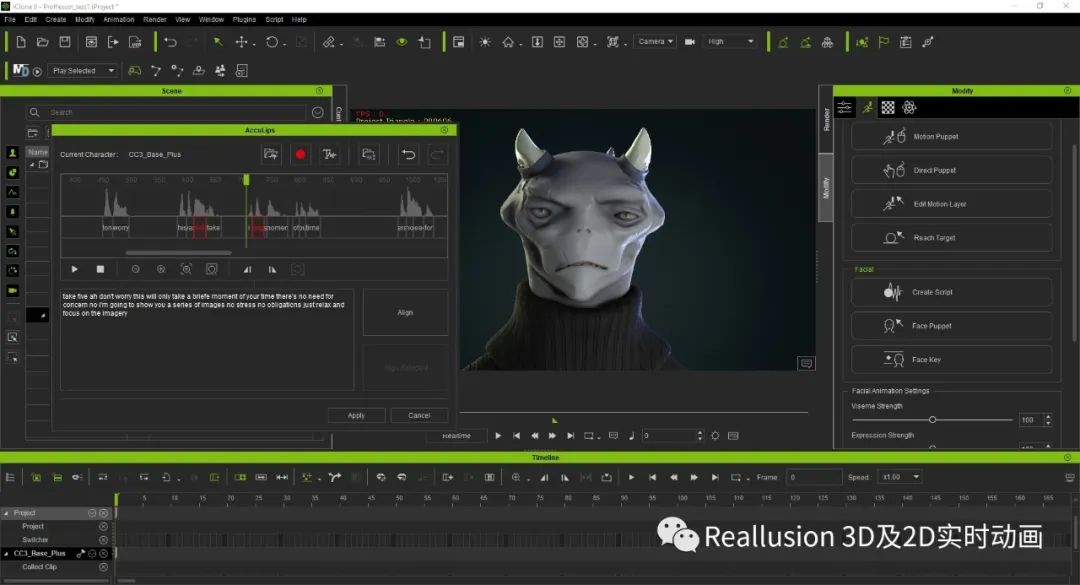The width and height of the screenshot is (1080, 585).
Task: Undo the last edit inside the AccuLips panel
Action: click(x=408, y=154)
